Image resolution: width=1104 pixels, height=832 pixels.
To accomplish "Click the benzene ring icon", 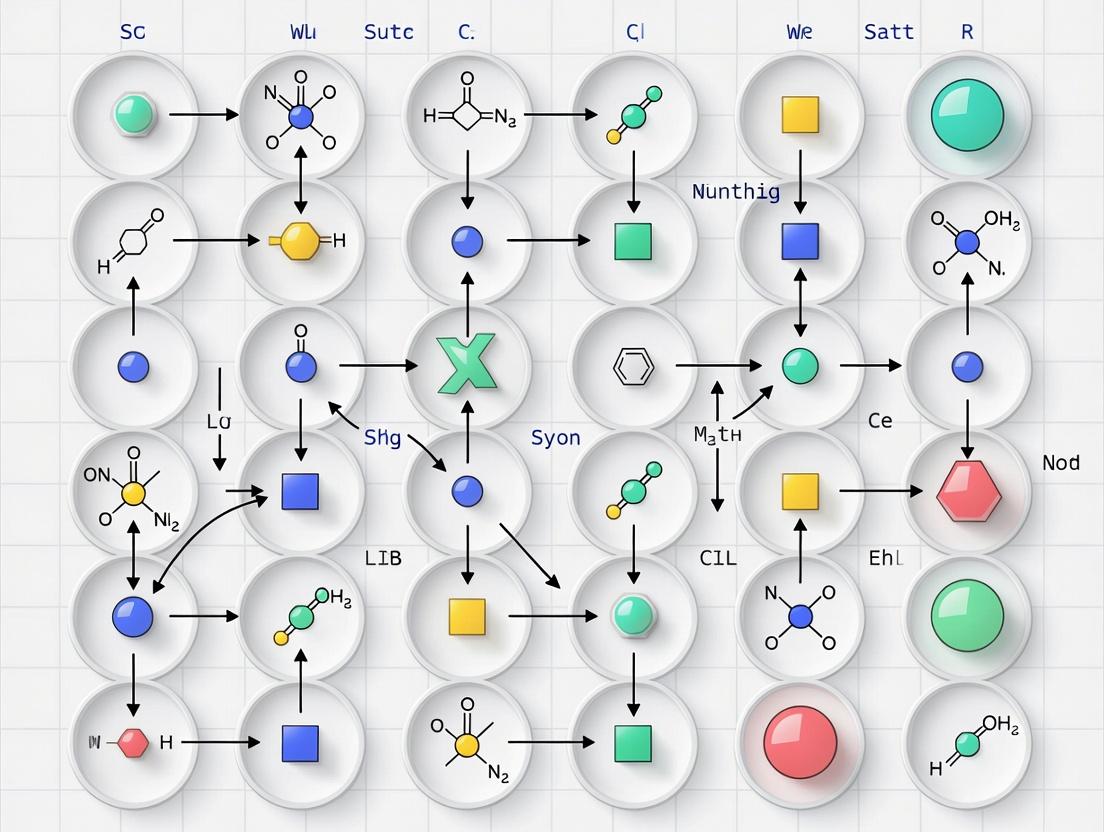I will tap(633, 366).
